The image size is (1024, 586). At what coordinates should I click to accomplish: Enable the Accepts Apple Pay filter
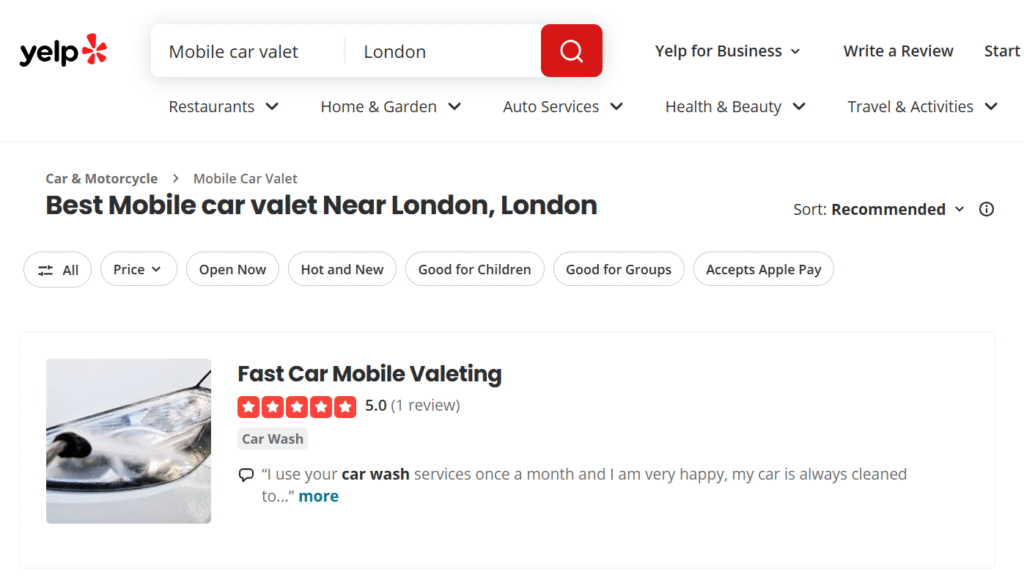point(763,270)
